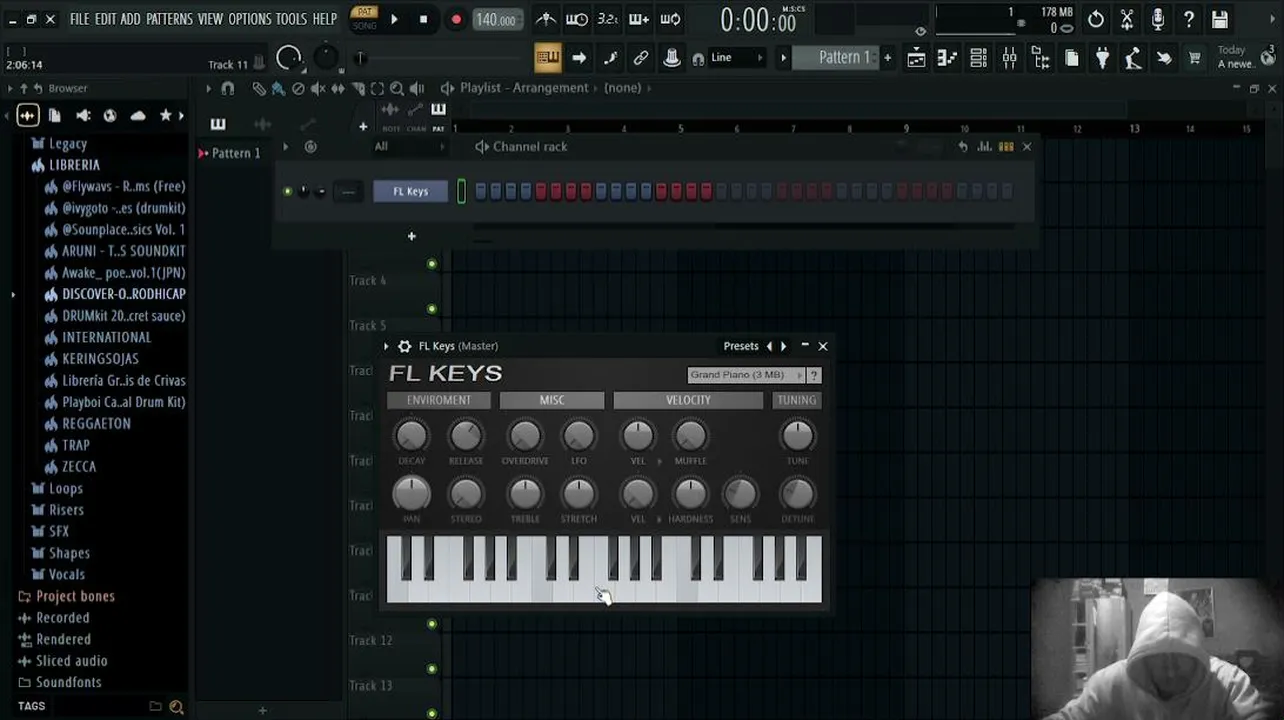This screenshot has height=720, width=1284.
Task: Open the EDIT menu
Action: click(x=105, y=19)
